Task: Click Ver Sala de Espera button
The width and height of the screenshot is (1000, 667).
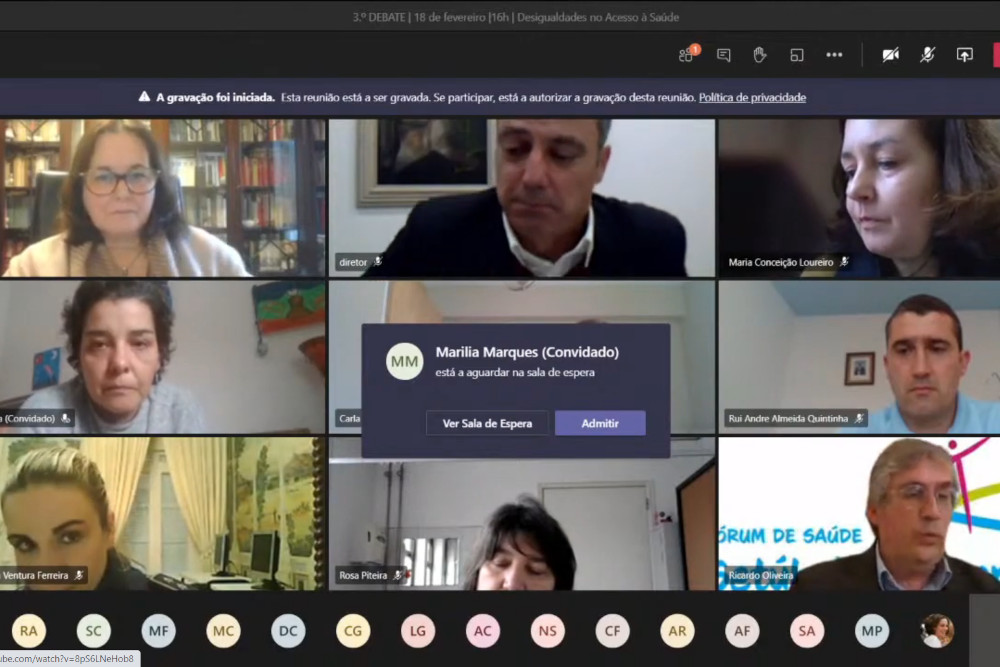Action: click(487, 423)
